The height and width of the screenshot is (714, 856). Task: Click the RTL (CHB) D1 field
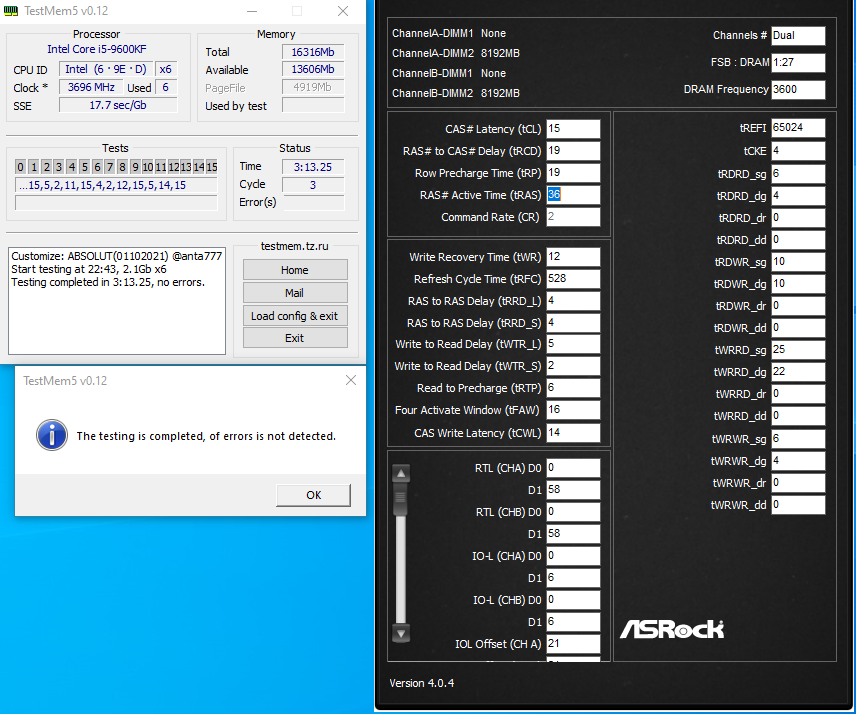pyautogui.click(x=573, y=533)
